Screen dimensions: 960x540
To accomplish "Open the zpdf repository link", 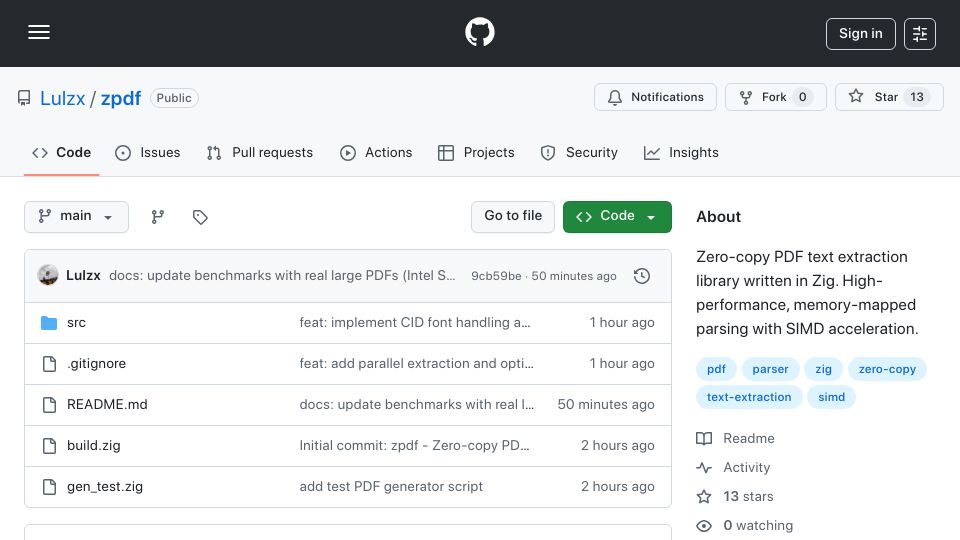I will click(121, 98).
